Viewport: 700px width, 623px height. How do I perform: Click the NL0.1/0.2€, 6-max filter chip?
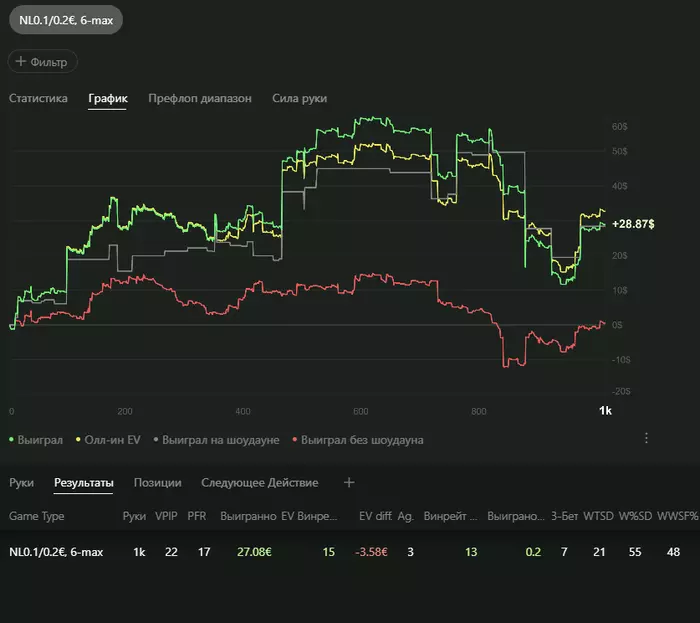click(x=66, y=20)
